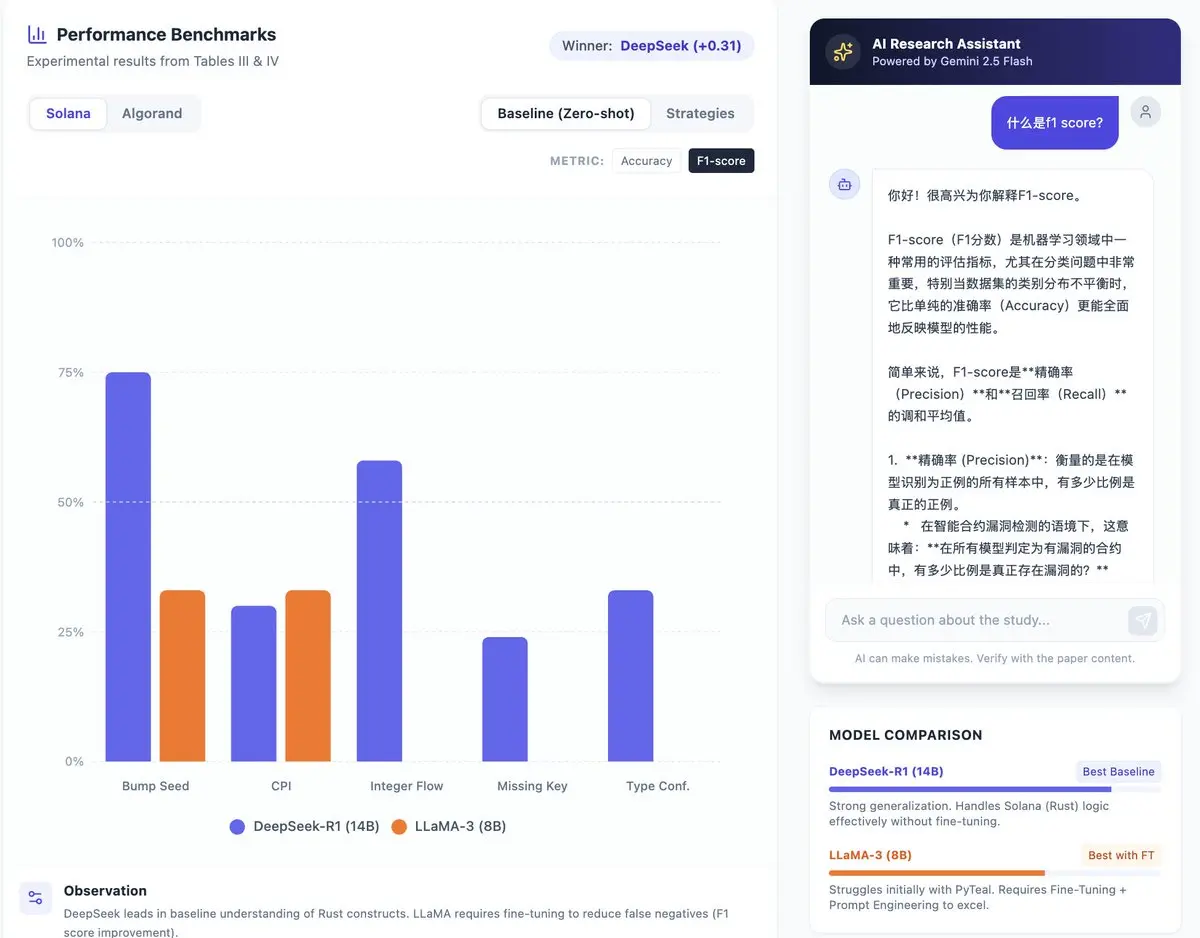1200x938 pixels.
Task: Click Powered by Gemini 2.5 Flash text
Action: (x=952, y=61)
